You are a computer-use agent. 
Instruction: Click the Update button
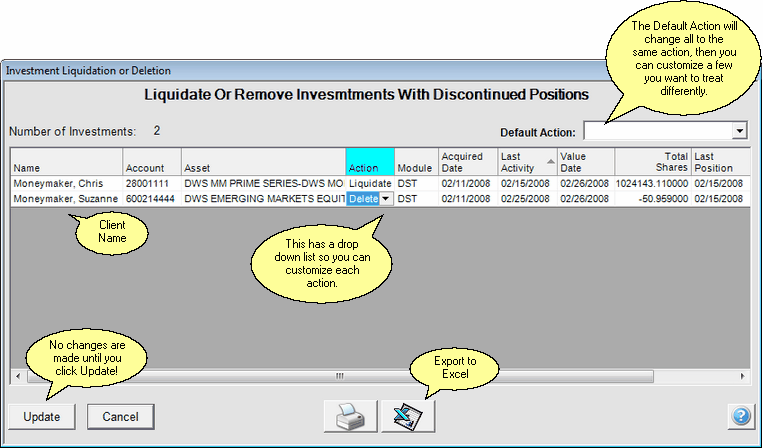click(x=42, y=417)
